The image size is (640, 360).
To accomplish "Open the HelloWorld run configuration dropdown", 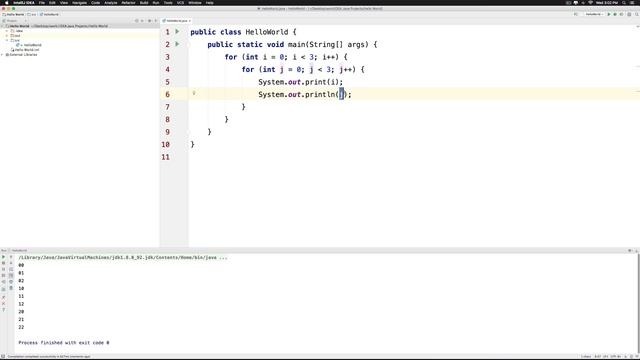I will click(594, 14).
